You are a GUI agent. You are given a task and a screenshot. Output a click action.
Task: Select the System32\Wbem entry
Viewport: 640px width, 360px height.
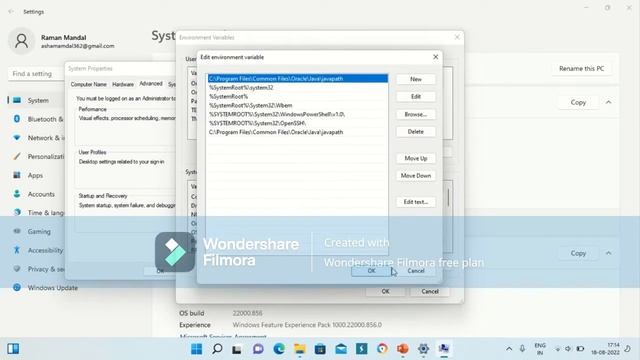[298, 105]
